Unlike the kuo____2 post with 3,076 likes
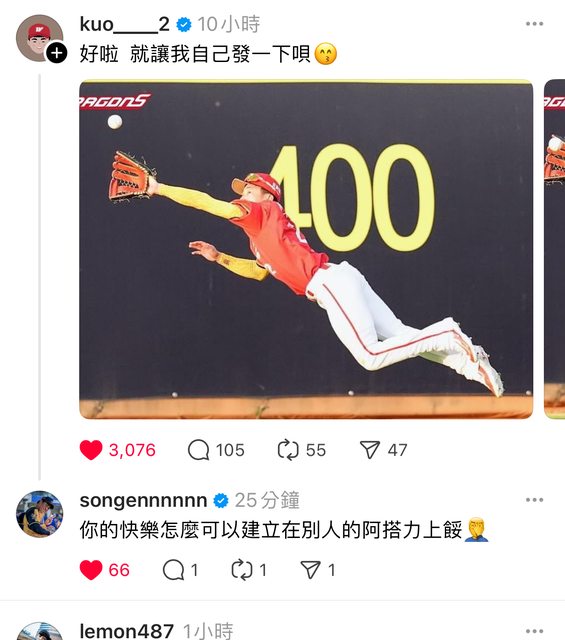Image resolution: width=565 pixels, height=640 pixels. coord(91,450)
